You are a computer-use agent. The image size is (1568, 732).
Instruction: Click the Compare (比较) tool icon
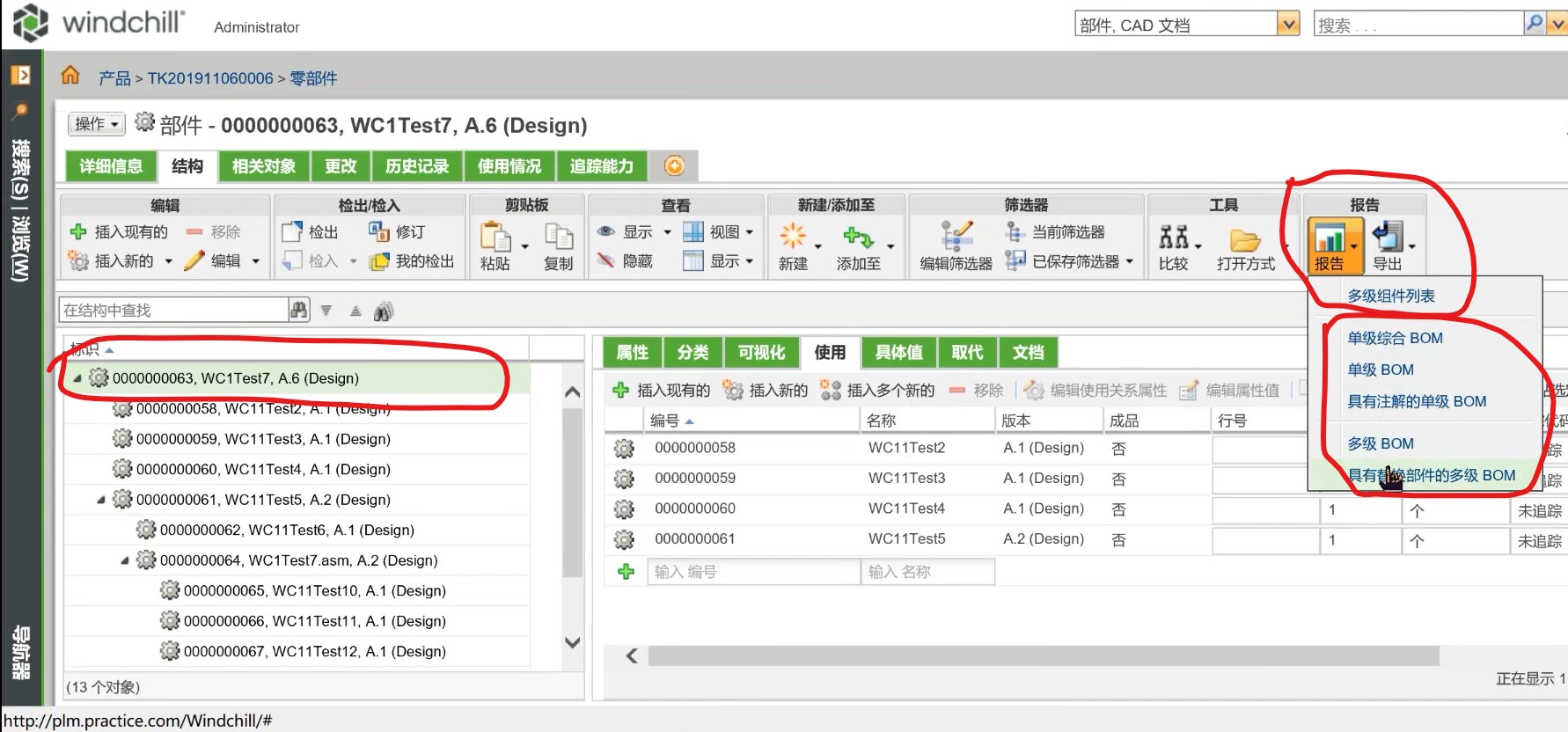tap(1174, 236)
